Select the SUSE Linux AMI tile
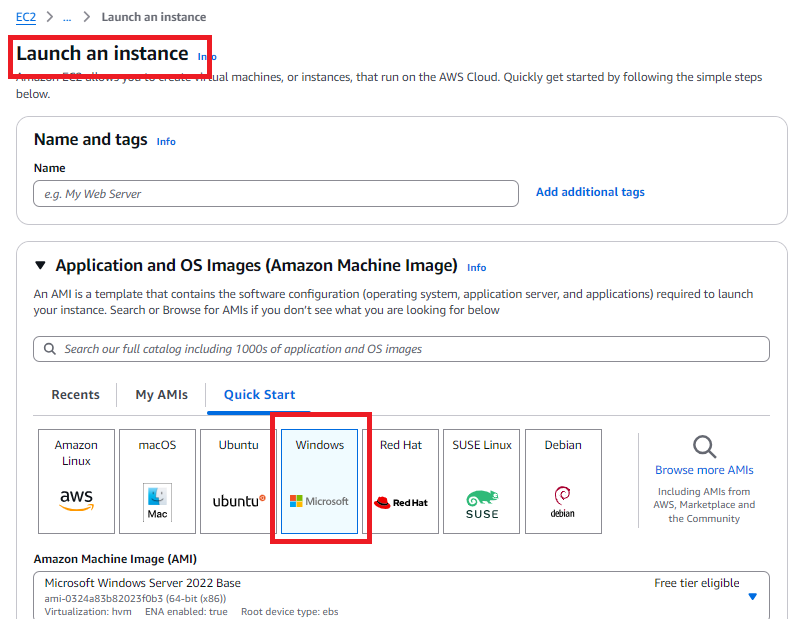Viewport: 794px width, 619px height. point(482,481)
